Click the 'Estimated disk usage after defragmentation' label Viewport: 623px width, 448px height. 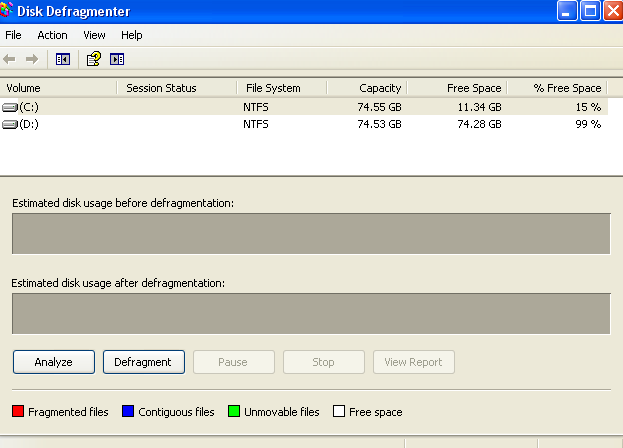[x=118, y=283]
